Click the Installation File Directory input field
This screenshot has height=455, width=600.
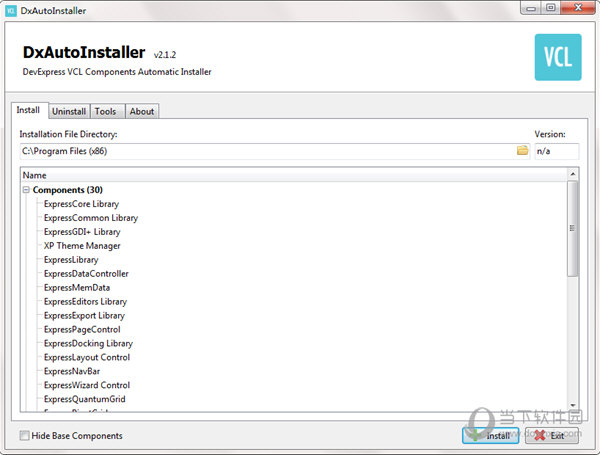[275, 151]
